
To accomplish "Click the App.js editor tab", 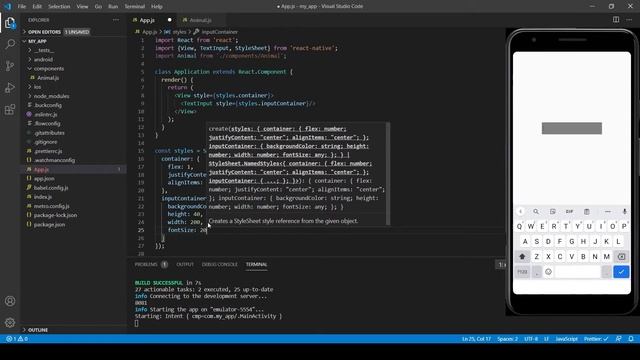I will pyautogui.click(x=147, y=20).
